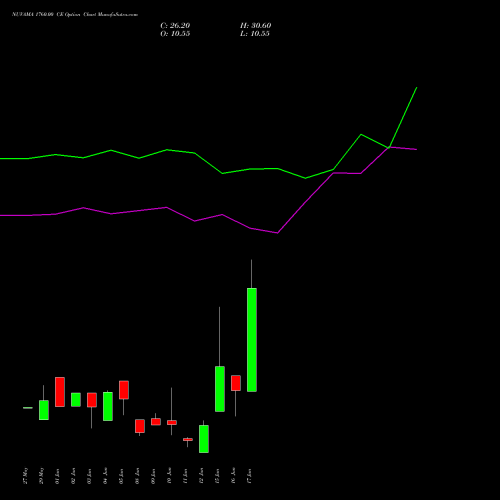Select the red candle for 16 Jun

[x=236, y=383]
